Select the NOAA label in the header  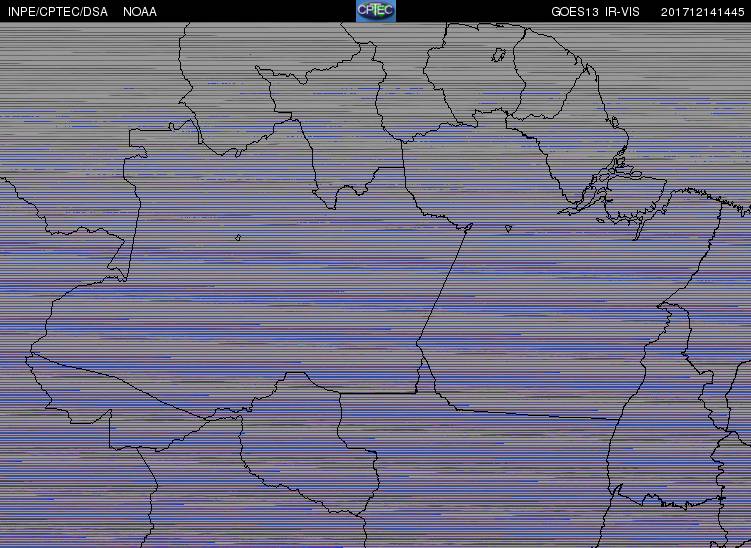pyautogui.click(x=140, y=12)
